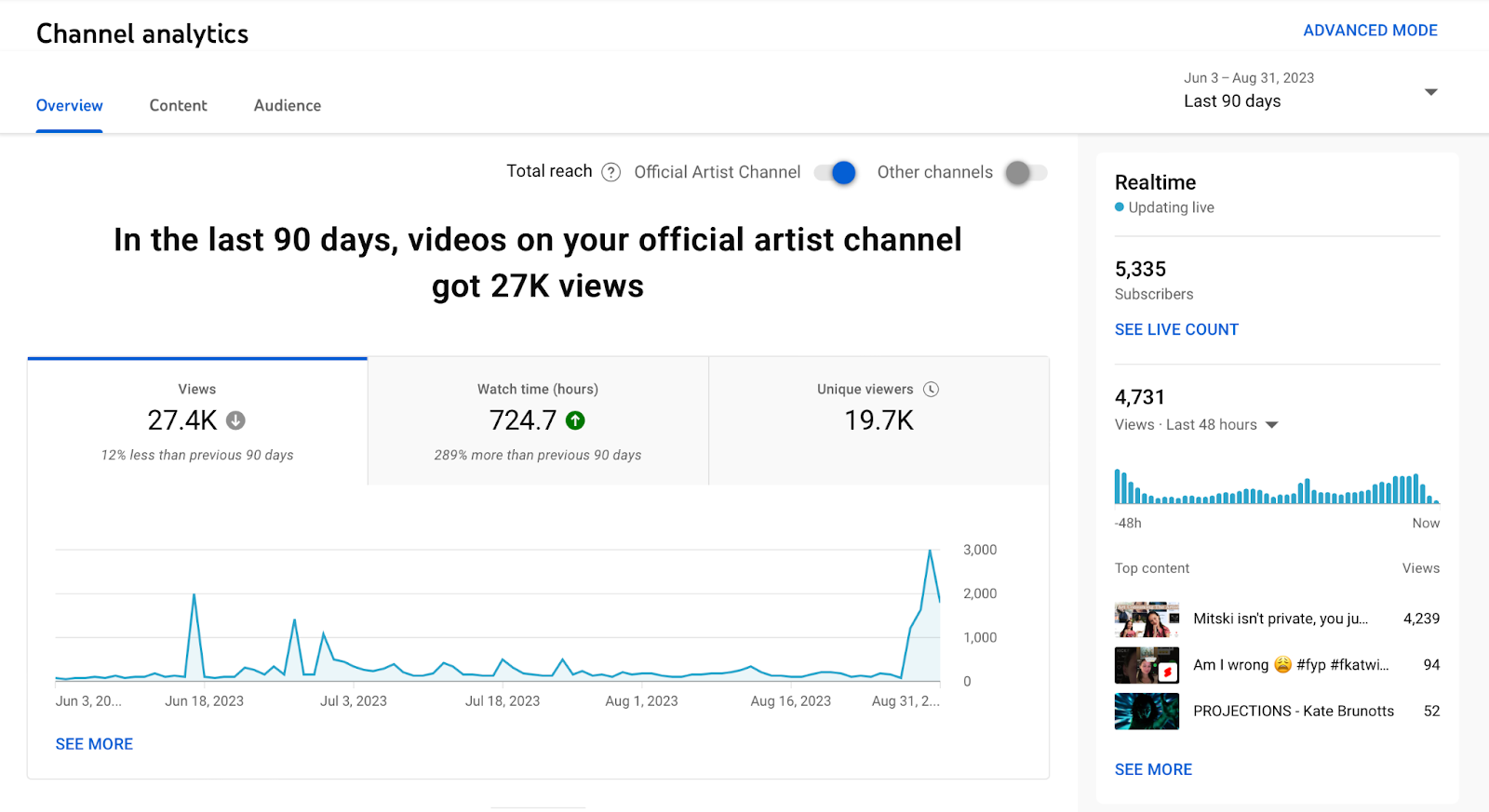Select the Watch time (hours) metric card
This screenshot has height=812, width=1489.
538,421
